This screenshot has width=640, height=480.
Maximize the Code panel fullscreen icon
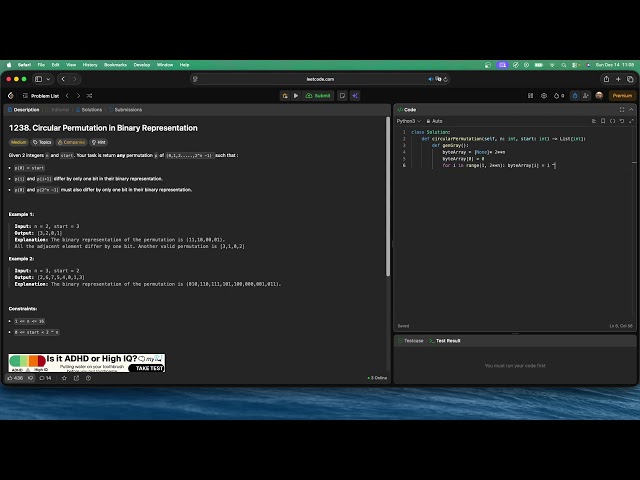pyautogui.click(x=622, y=110)
